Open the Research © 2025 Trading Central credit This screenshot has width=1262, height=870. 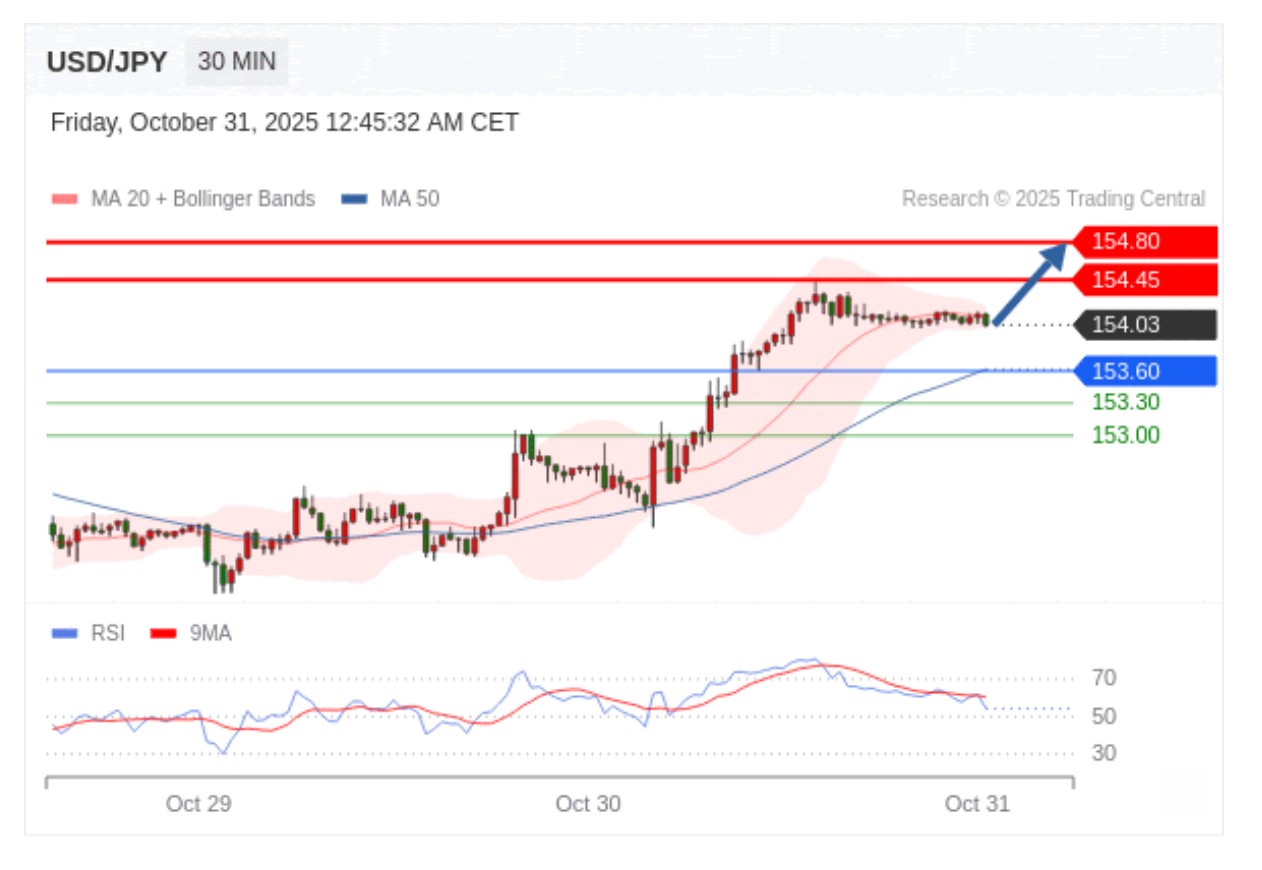point(1053,199)
